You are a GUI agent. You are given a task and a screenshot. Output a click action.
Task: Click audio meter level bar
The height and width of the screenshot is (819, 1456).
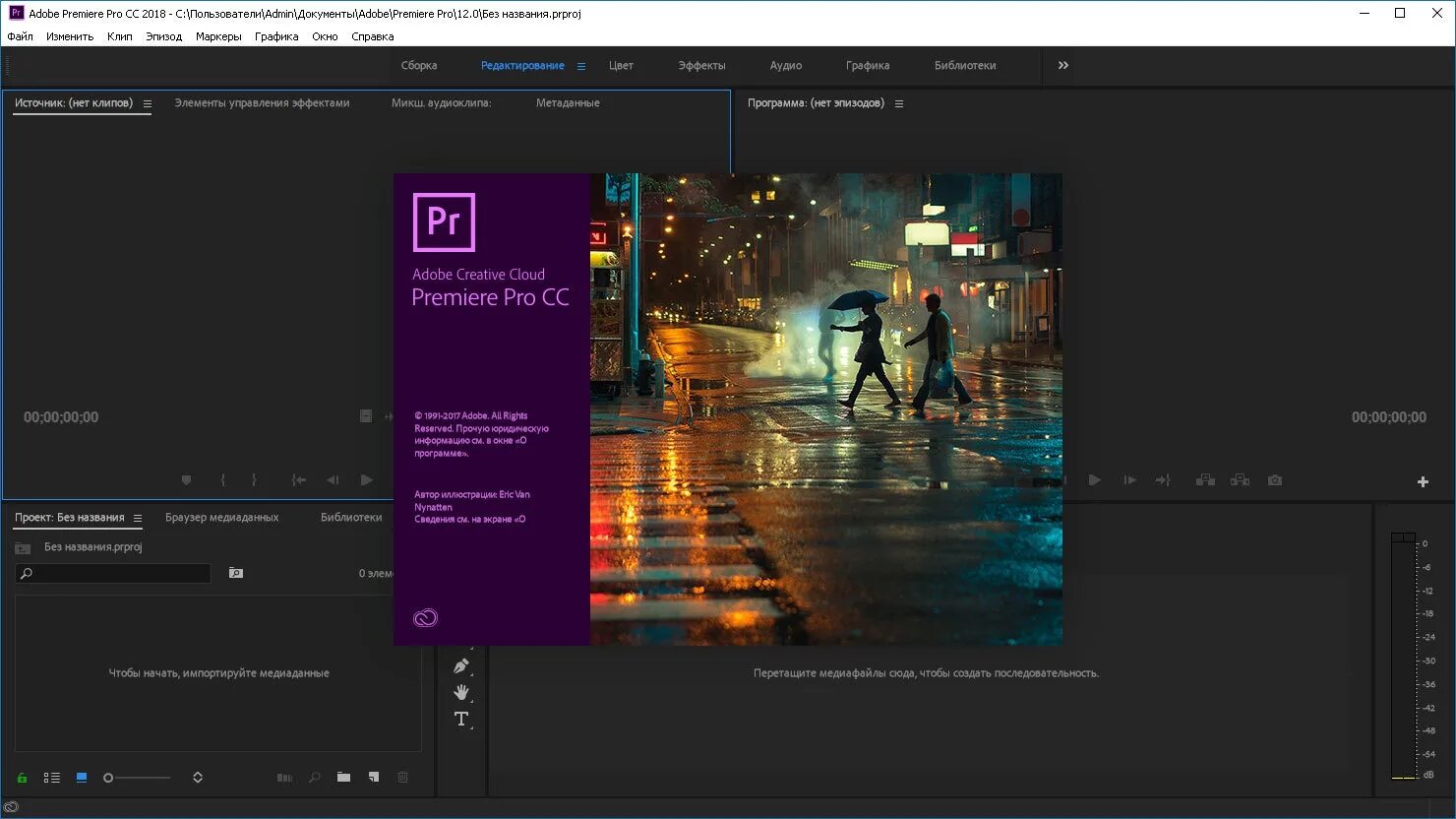1403,657
